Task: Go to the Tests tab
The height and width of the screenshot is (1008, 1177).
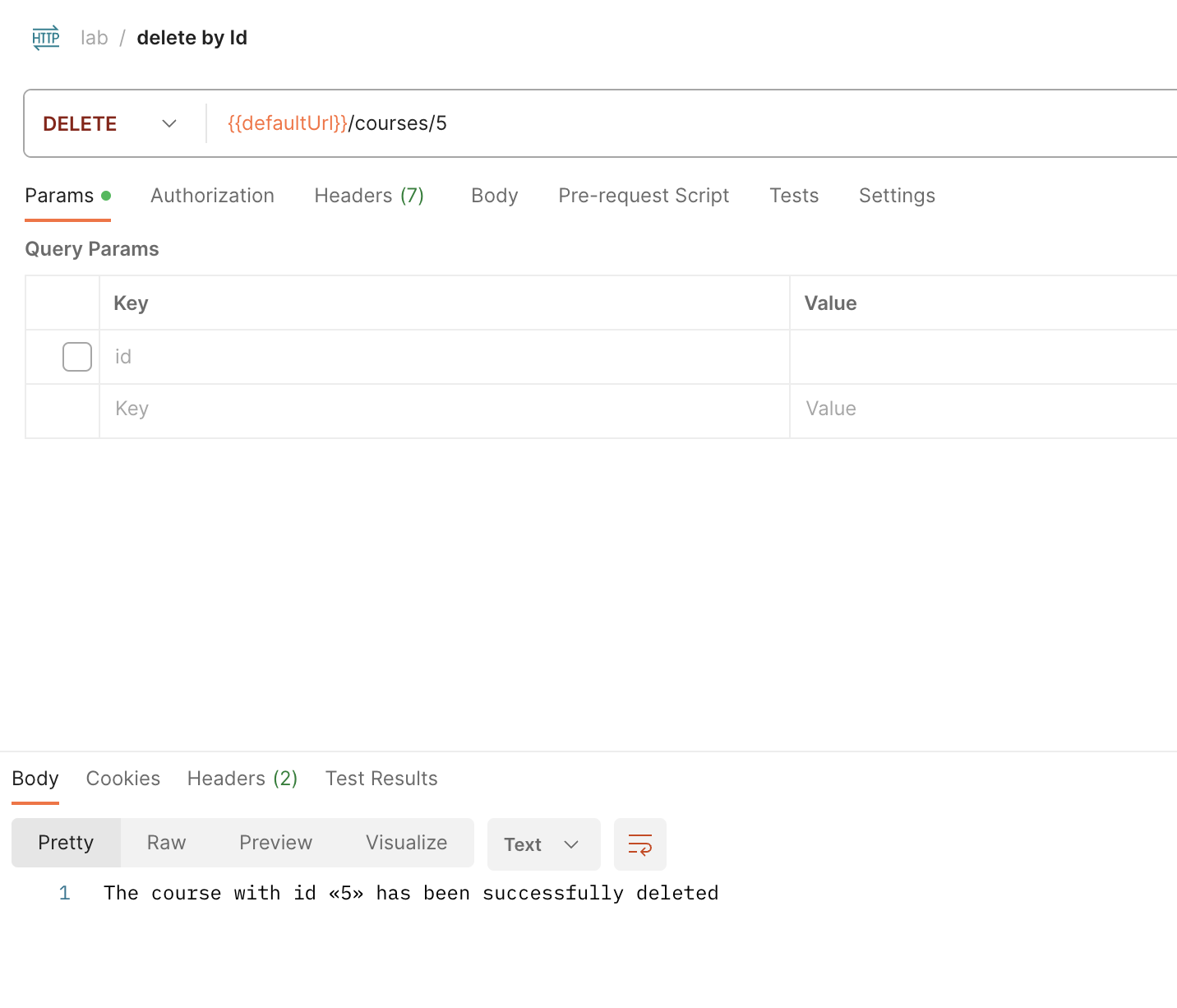Action: [793, 196]
